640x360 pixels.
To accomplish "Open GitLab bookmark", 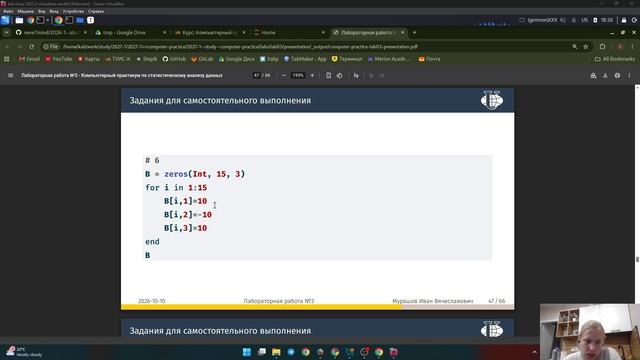I will click(202, 59).
